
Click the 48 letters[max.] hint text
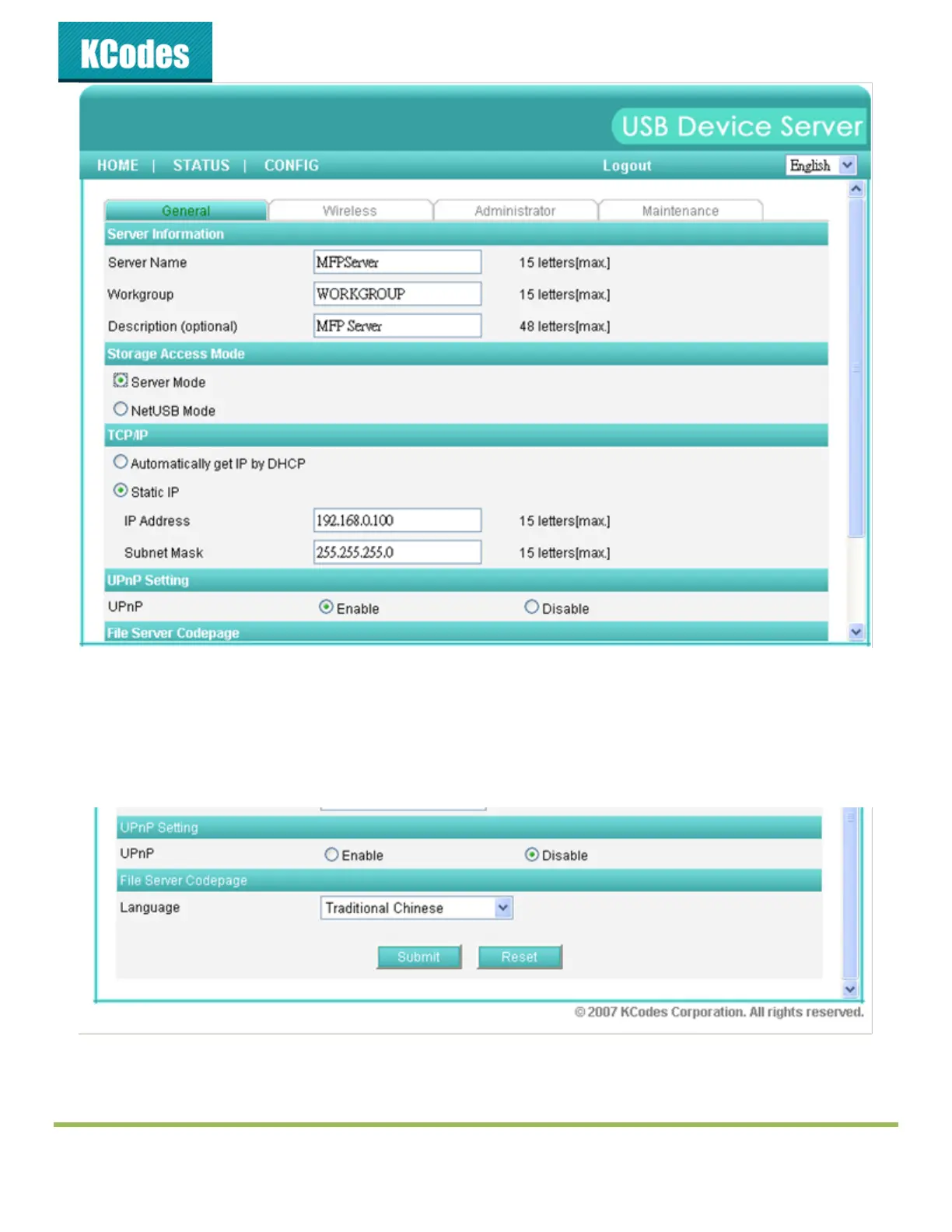565,327
